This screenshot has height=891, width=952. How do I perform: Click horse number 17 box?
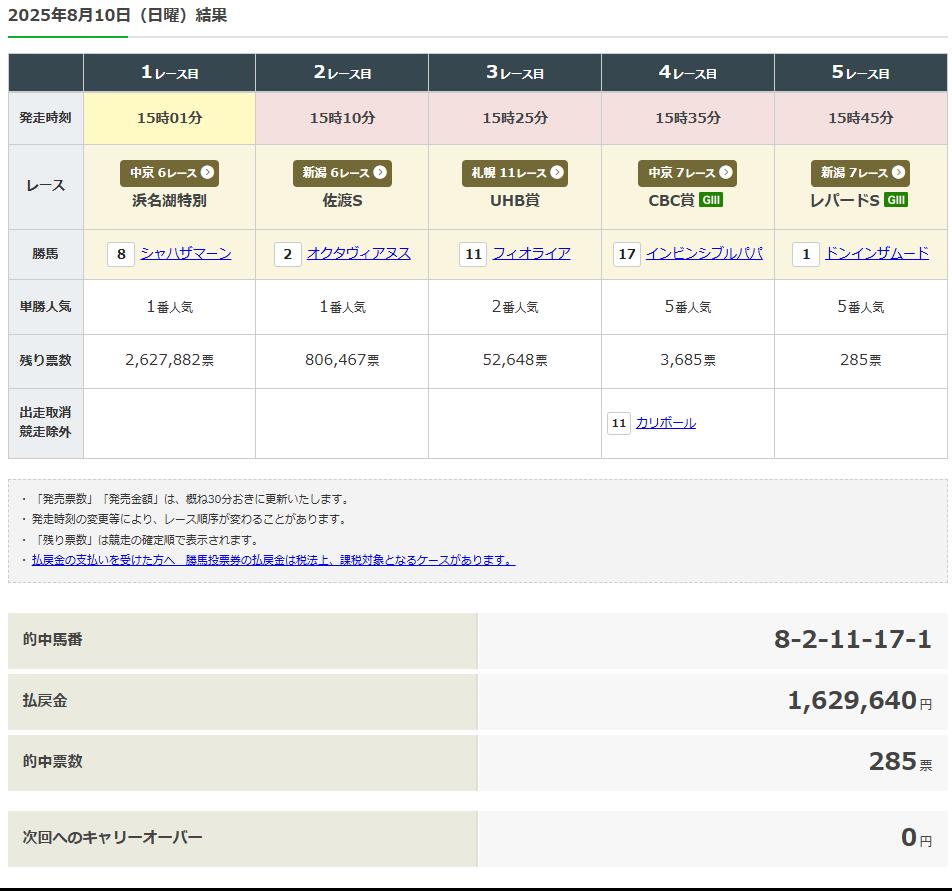[x=627, y=254]
